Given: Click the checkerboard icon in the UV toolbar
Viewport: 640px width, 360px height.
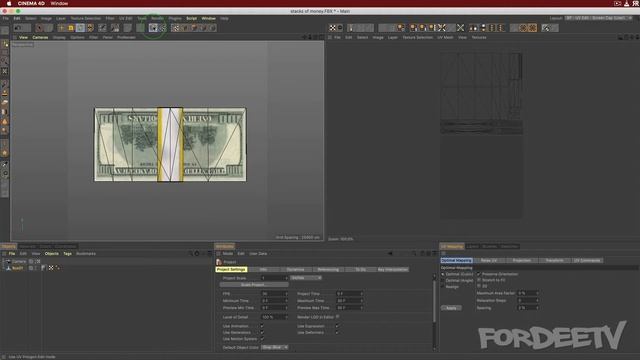Looking at the screenshot, I should [x=332, y=28].
